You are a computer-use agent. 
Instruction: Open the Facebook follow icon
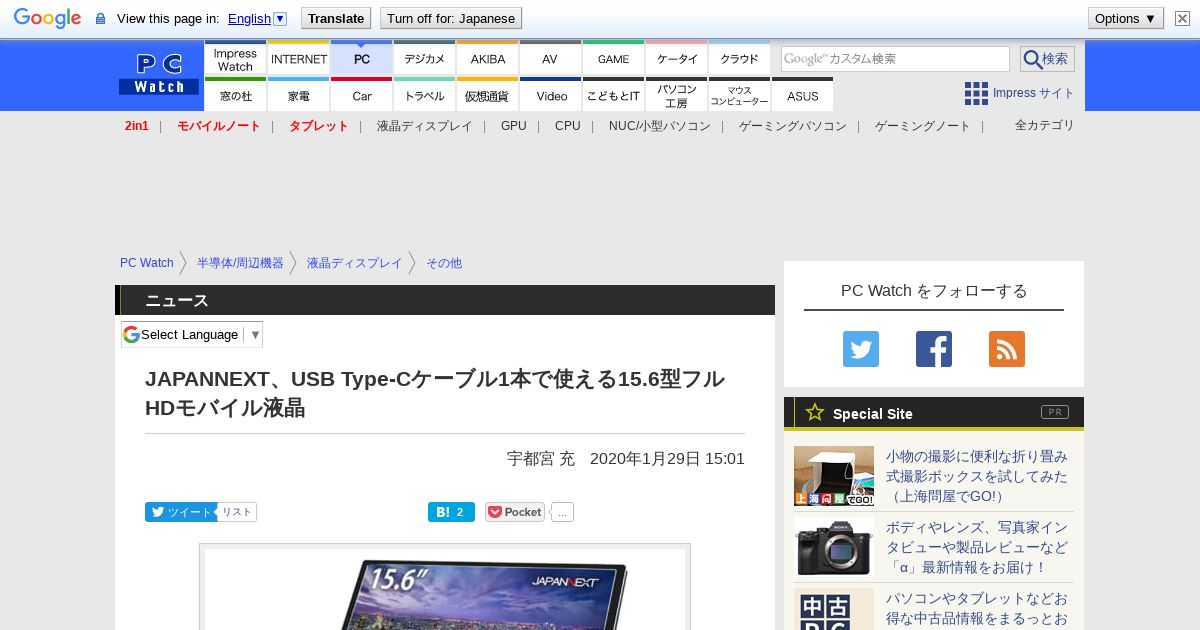click(934, 349)
